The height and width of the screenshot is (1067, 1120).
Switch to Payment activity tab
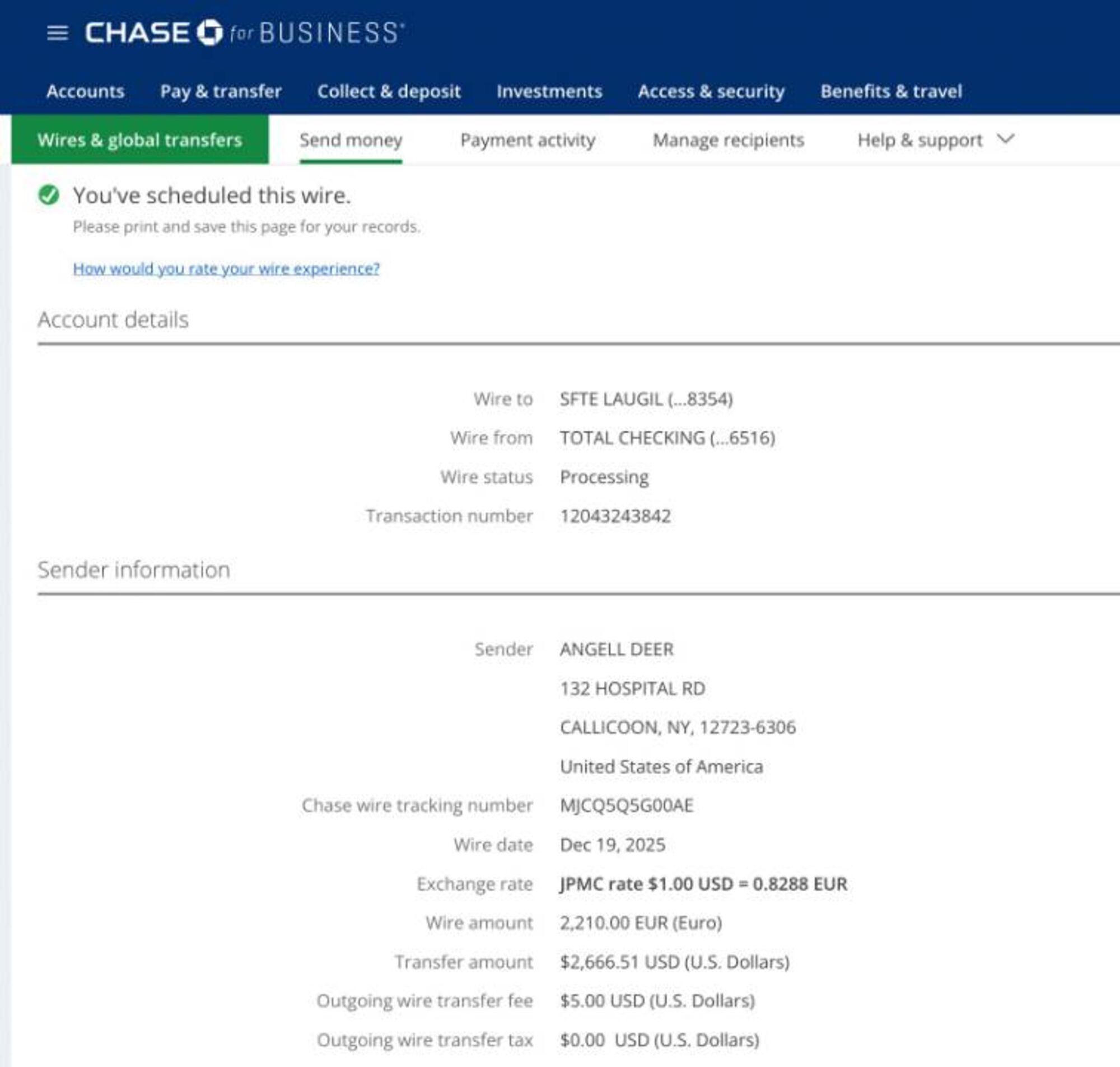point(528,140)
